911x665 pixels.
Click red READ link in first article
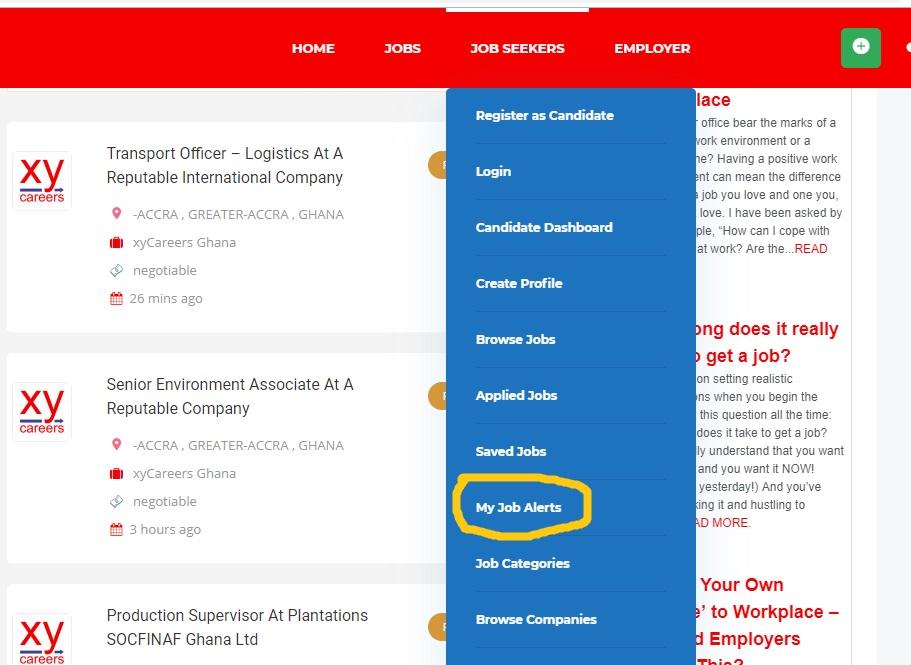[x=810, y=249]
